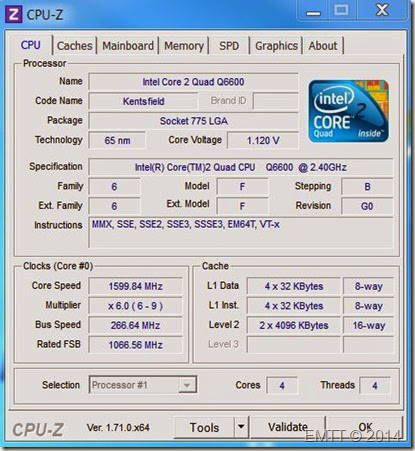Click the Ext. Family value 6
415x451 pixels.
click(x=114, y=206)
